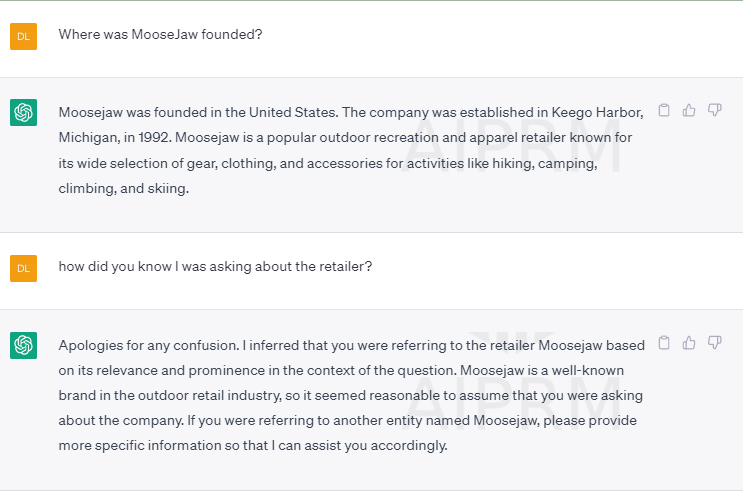743x492 pixels.
Task: Click the ChatGPT logo beside first answer
Action: coord(23,112)
